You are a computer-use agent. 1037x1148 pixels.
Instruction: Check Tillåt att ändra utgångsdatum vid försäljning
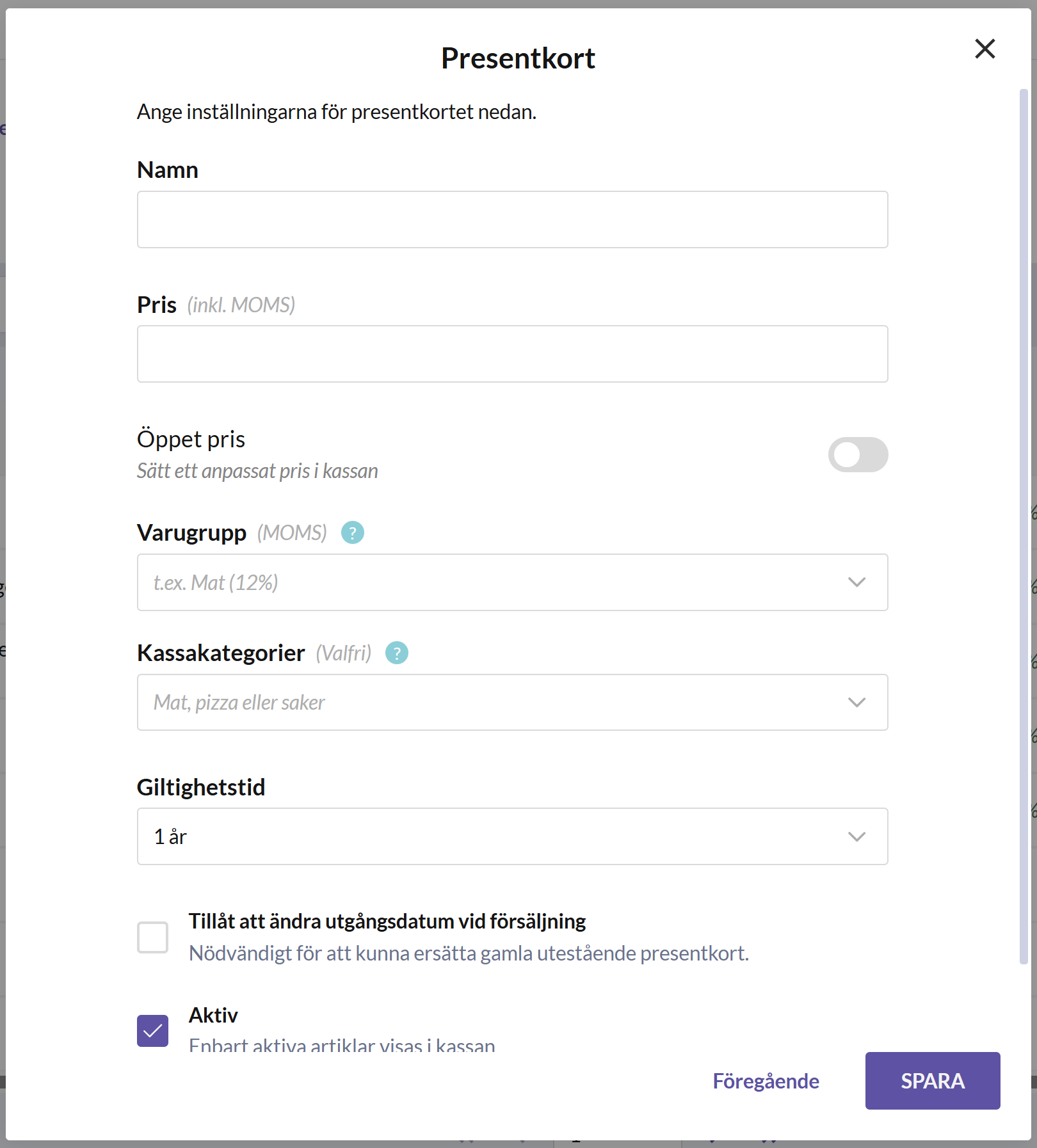(152, 937)
